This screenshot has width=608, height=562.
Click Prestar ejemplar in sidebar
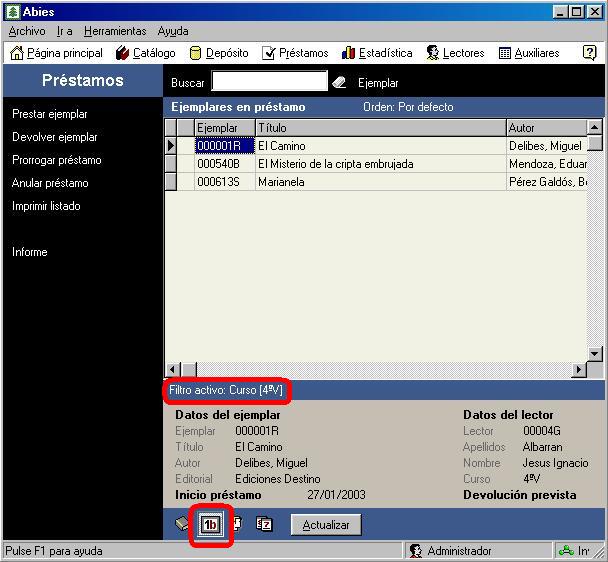50,114
